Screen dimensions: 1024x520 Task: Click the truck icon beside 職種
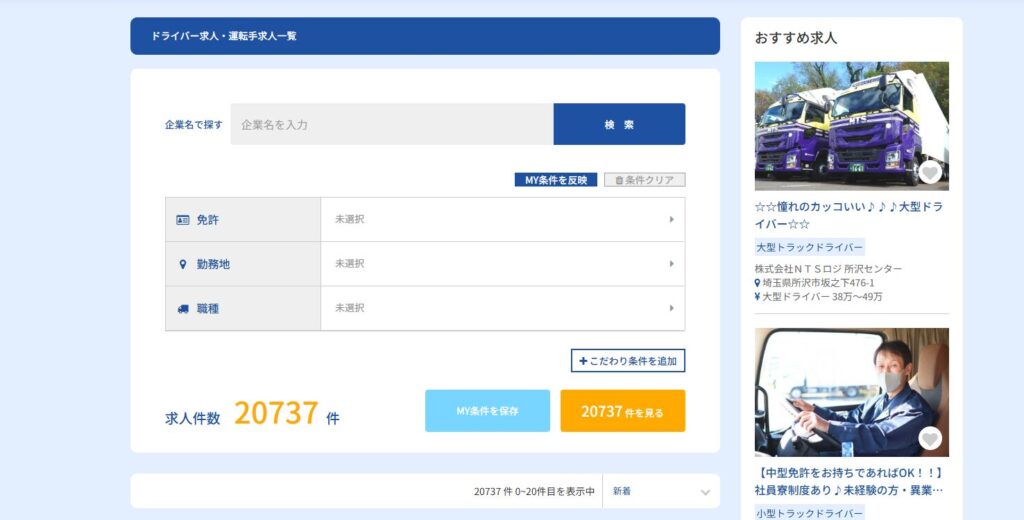point(183,309)
